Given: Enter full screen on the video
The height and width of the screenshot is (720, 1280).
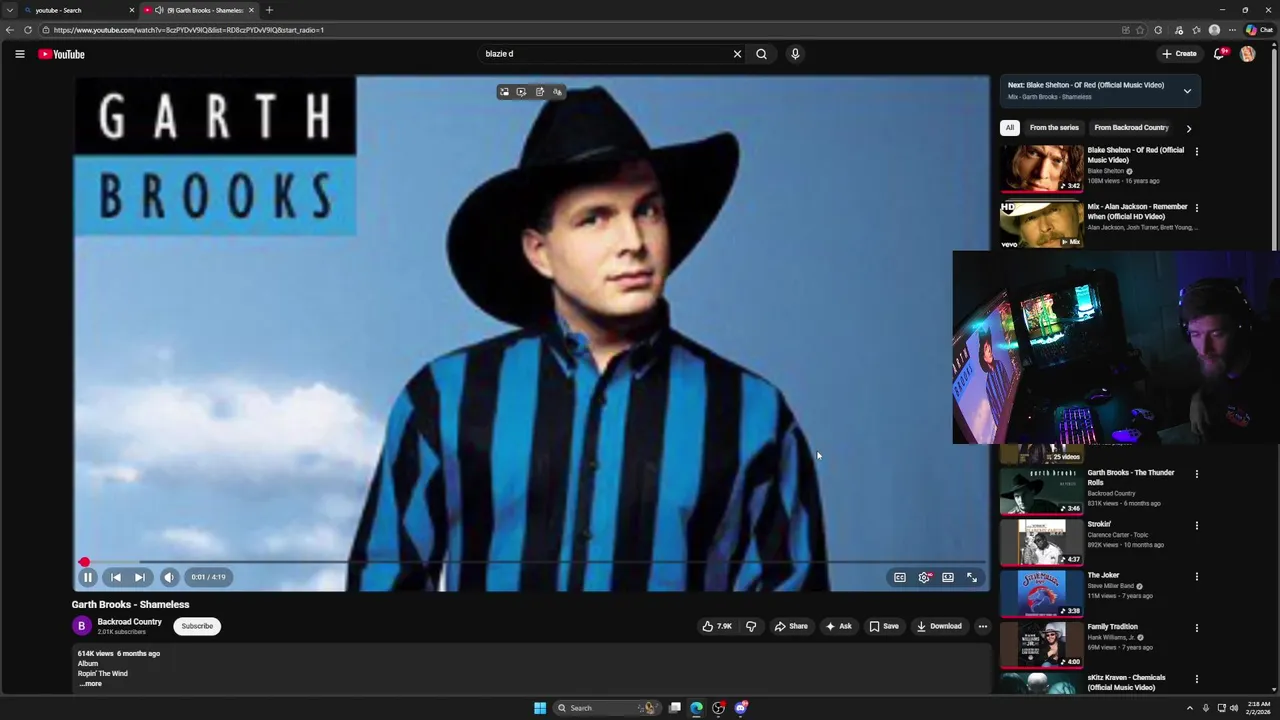Looking at the screenshot, I should 972,577.
